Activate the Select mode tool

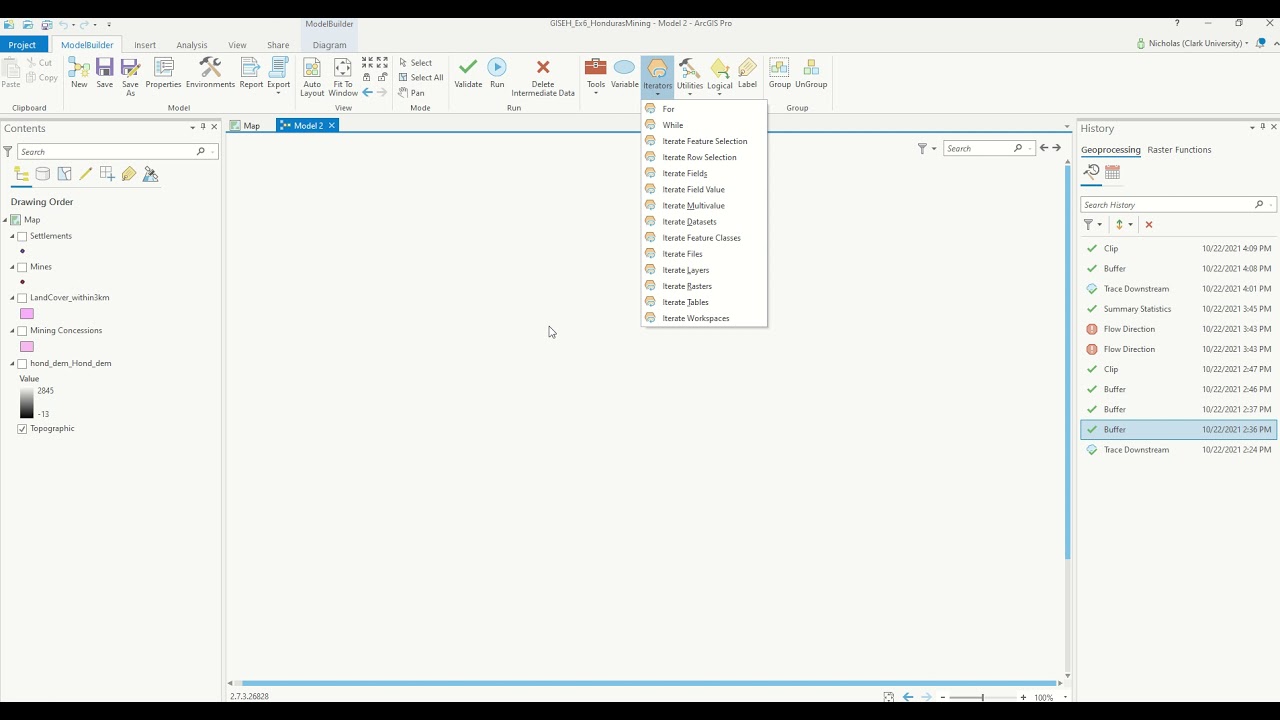(415, 62)
